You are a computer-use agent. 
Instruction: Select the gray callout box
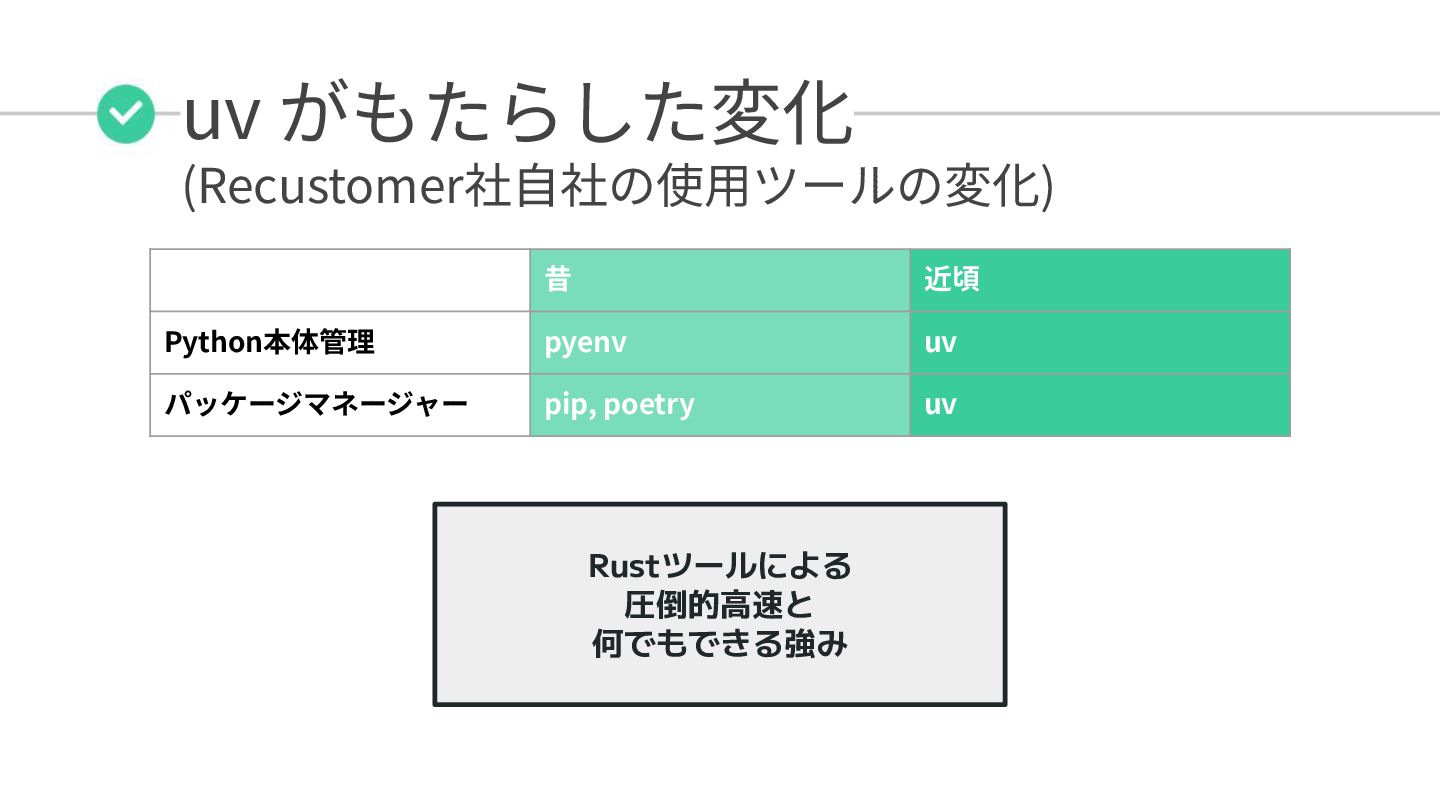720,604
